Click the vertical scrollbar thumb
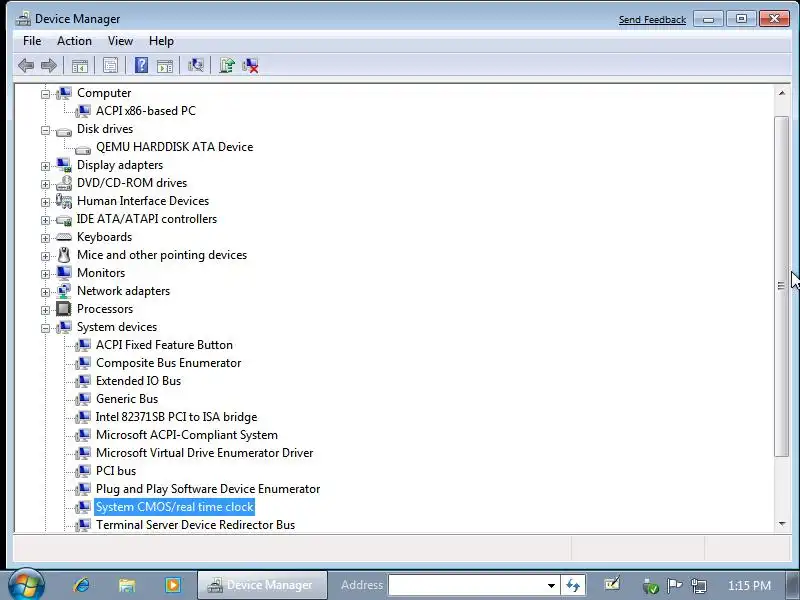The image size is (800, 600). [x=782, y=286]
